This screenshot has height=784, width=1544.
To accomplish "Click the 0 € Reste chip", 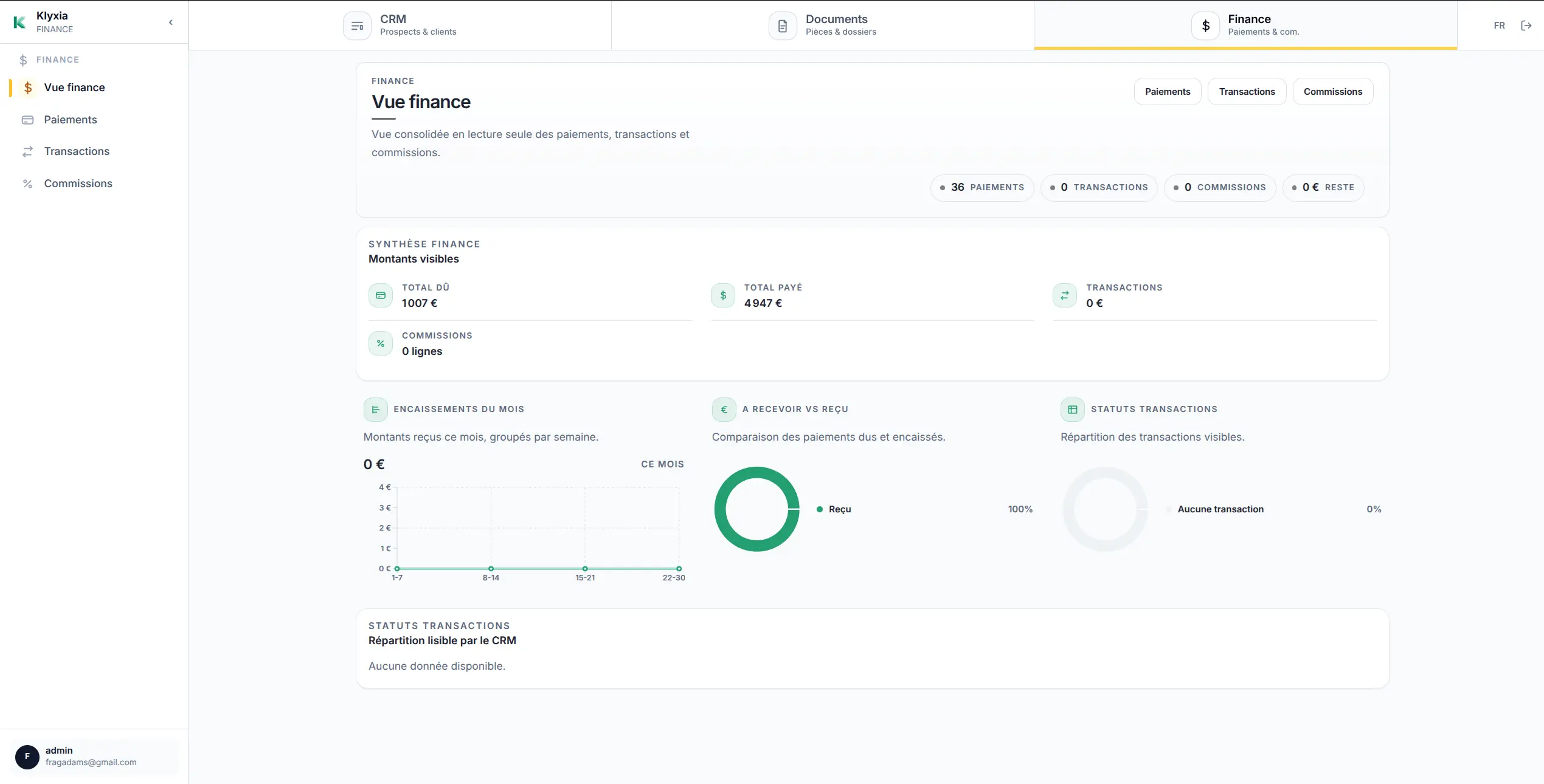I will coord(1323,187).
